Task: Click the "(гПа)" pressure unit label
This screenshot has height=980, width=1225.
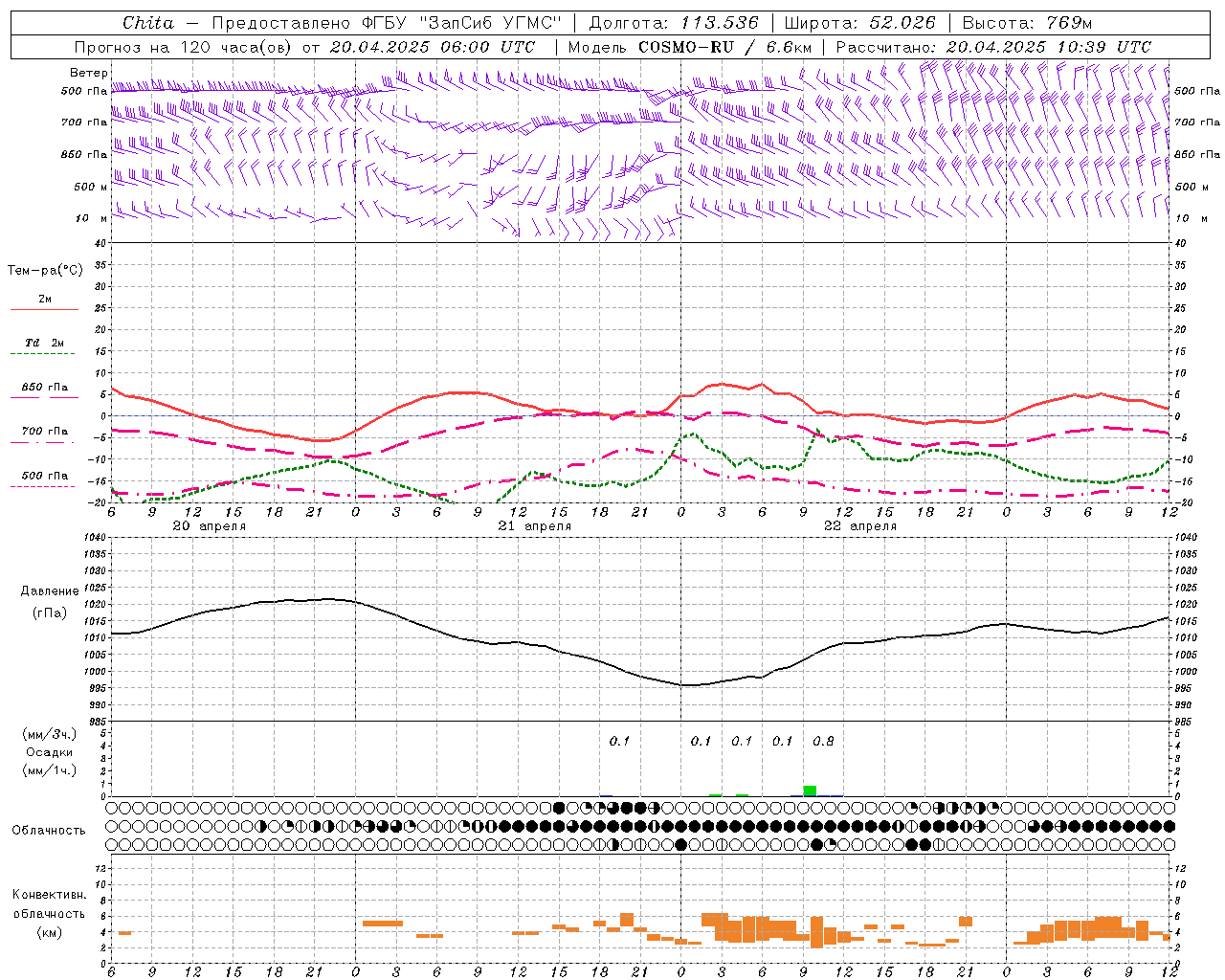Action: coord(50,613)
